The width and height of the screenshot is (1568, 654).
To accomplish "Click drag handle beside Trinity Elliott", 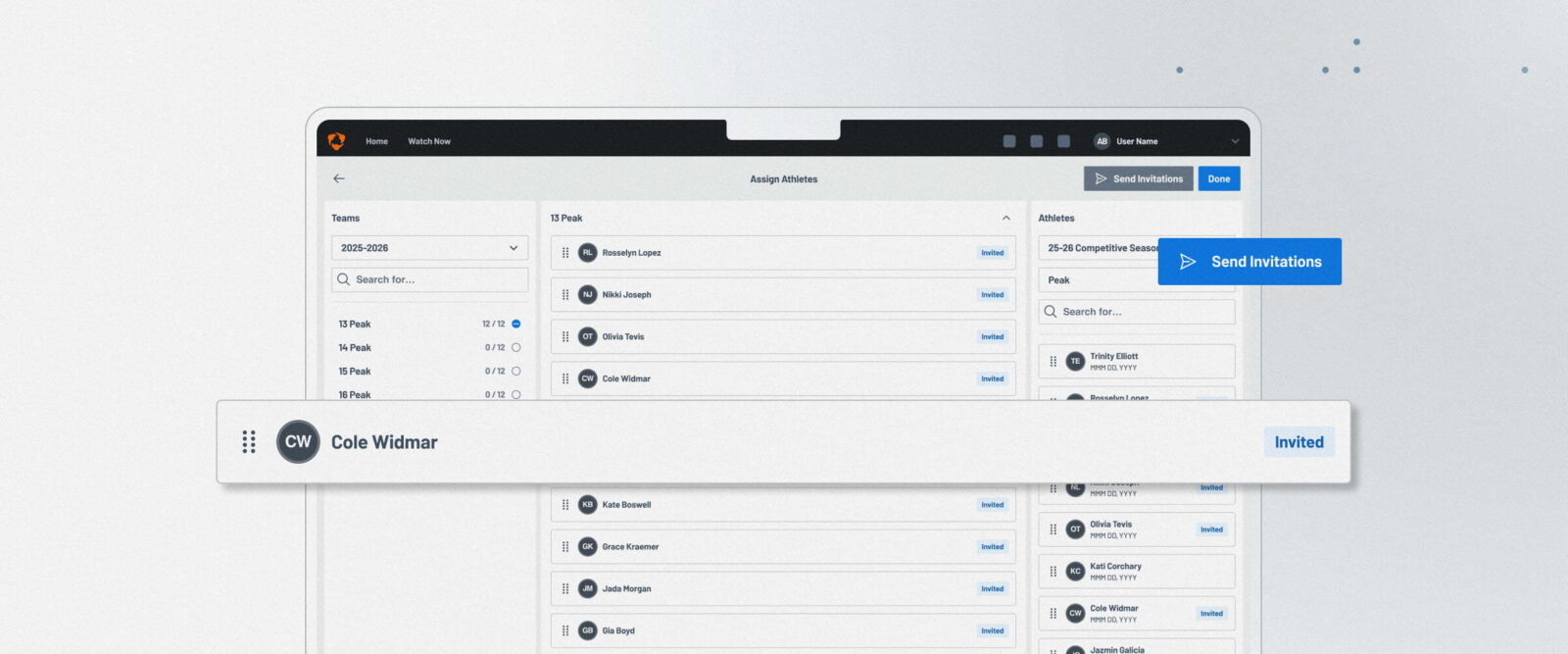I will pos(1053,361).
